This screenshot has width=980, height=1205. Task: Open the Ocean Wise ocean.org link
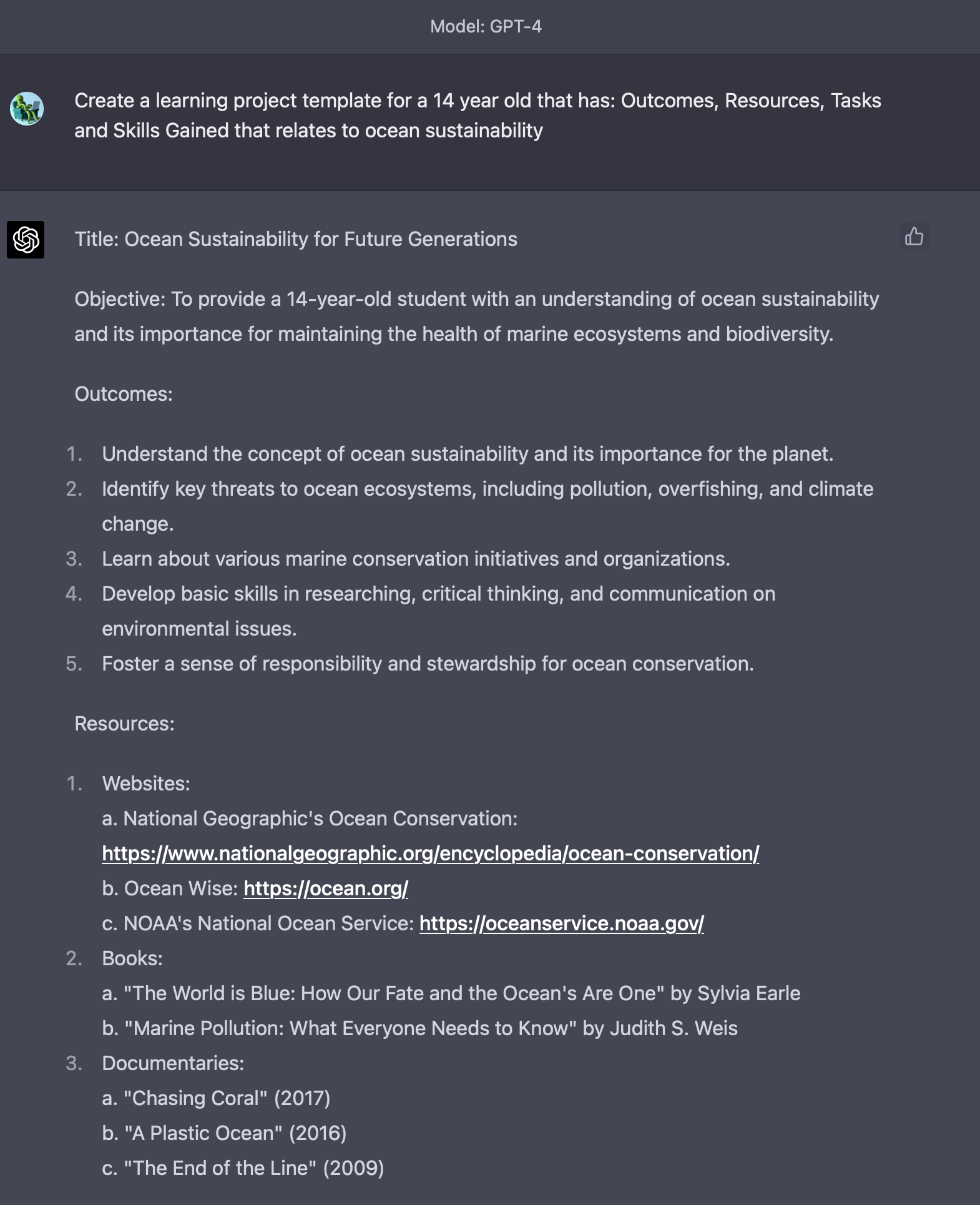[x=325, y=888]
